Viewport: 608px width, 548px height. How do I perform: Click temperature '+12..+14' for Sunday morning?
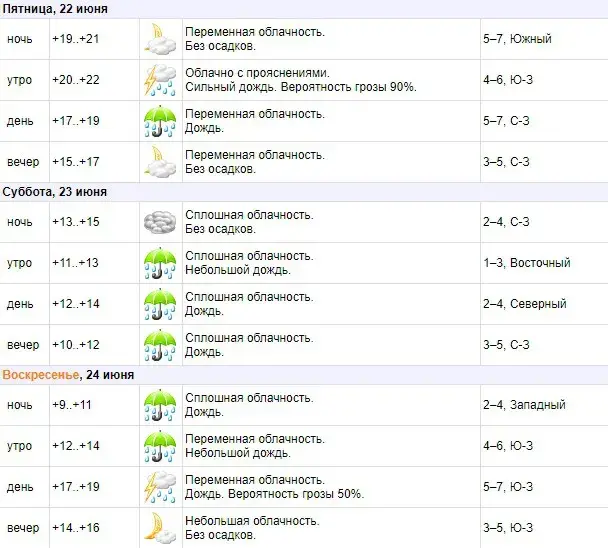(x=76, y=446)
